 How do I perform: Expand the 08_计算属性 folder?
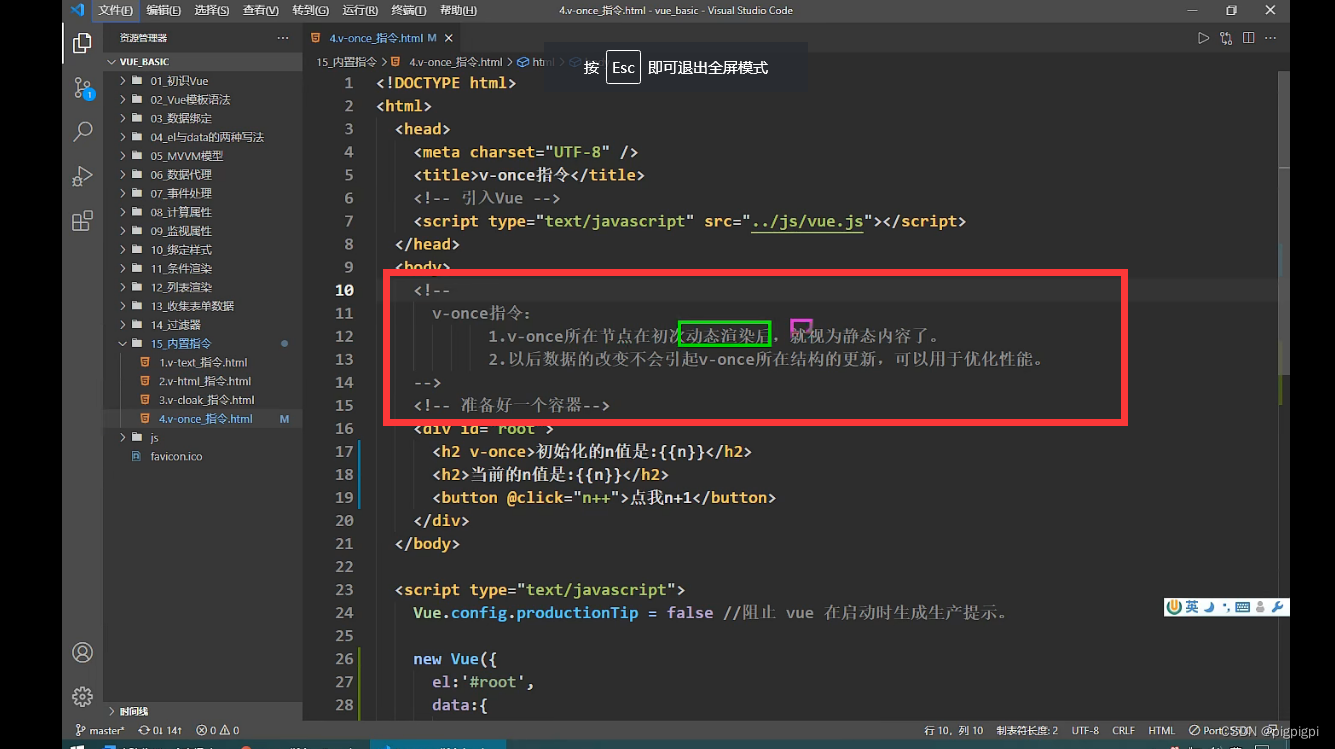pos(202,212)
